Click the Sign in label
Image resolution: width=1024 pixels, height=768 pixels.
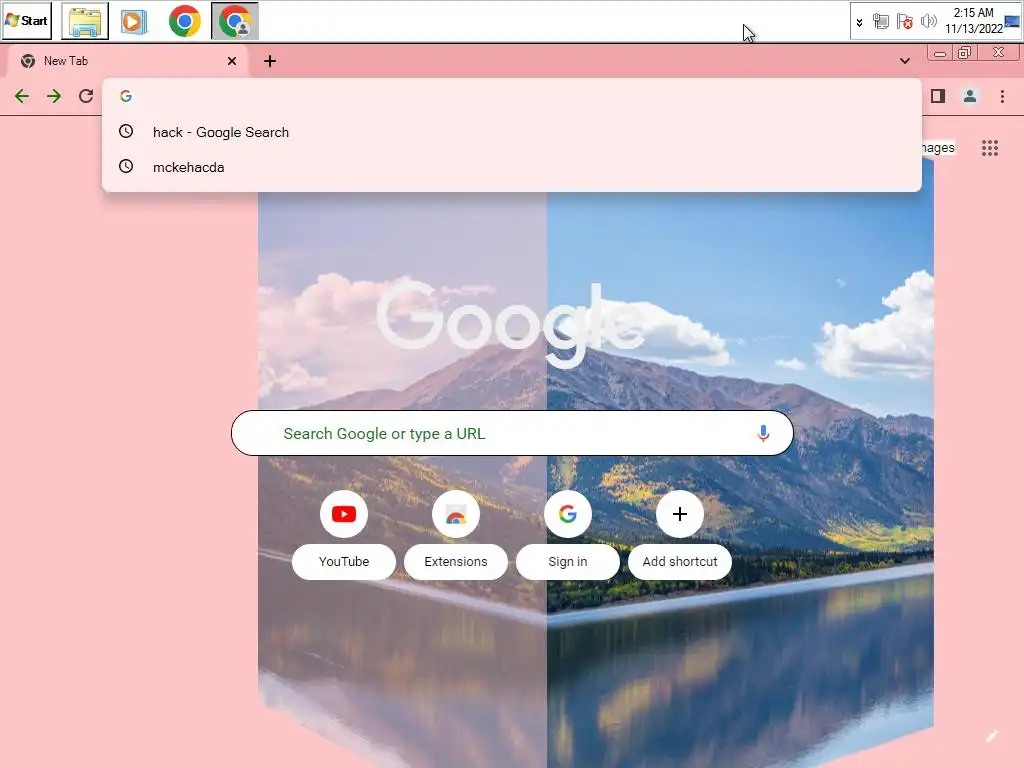[x=568, y=562]
